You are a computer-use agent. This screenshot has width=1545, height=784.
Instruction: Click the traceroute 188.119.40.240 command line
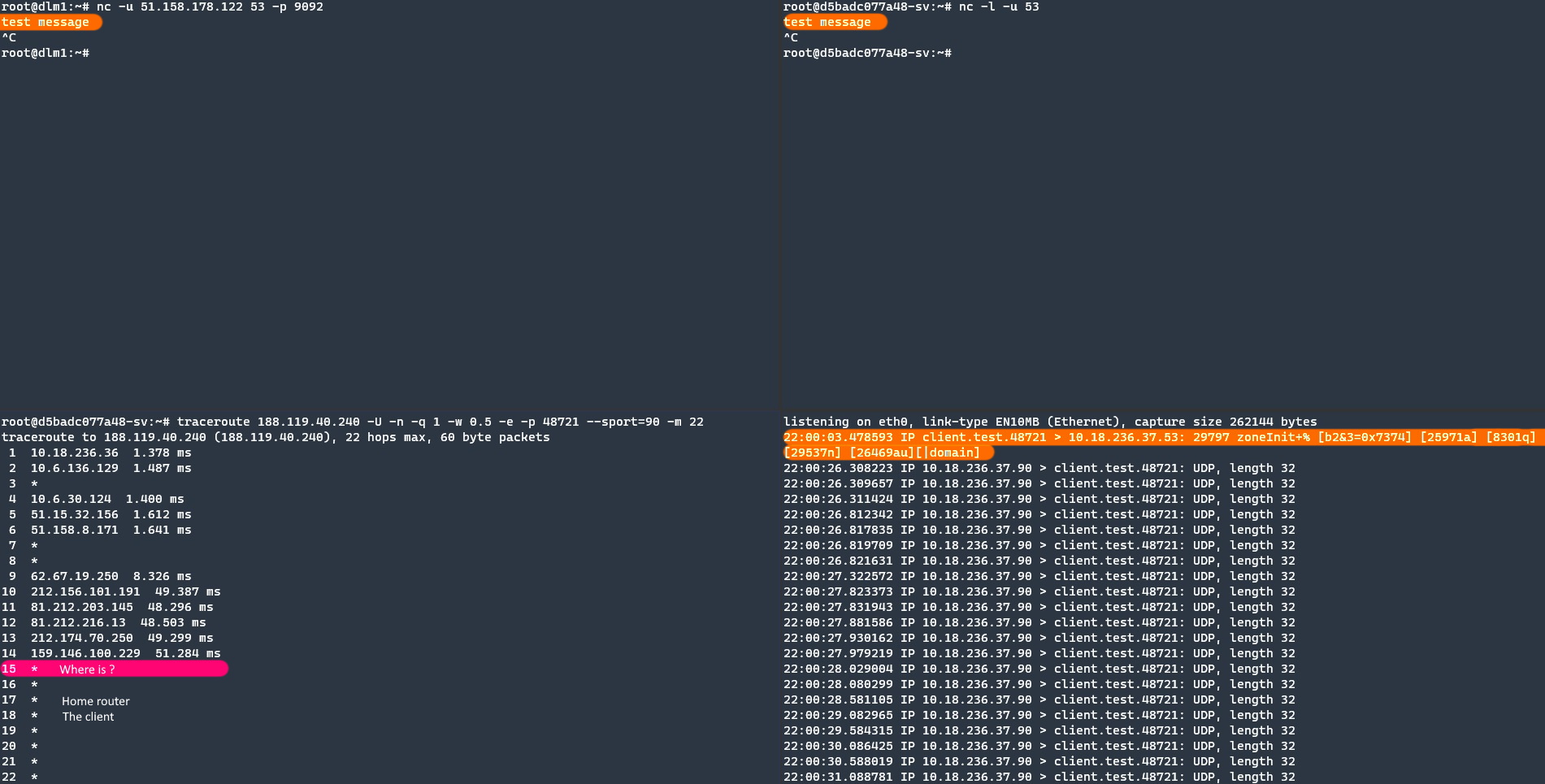point(353,422)
